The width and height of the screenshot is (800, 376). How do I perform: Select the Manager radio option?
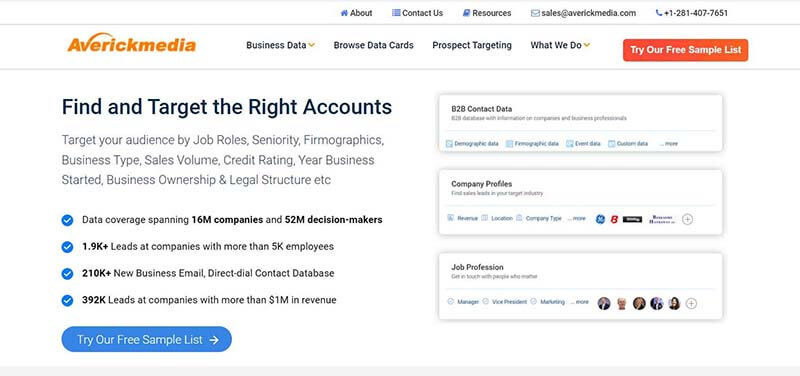(x=451, y=302)
